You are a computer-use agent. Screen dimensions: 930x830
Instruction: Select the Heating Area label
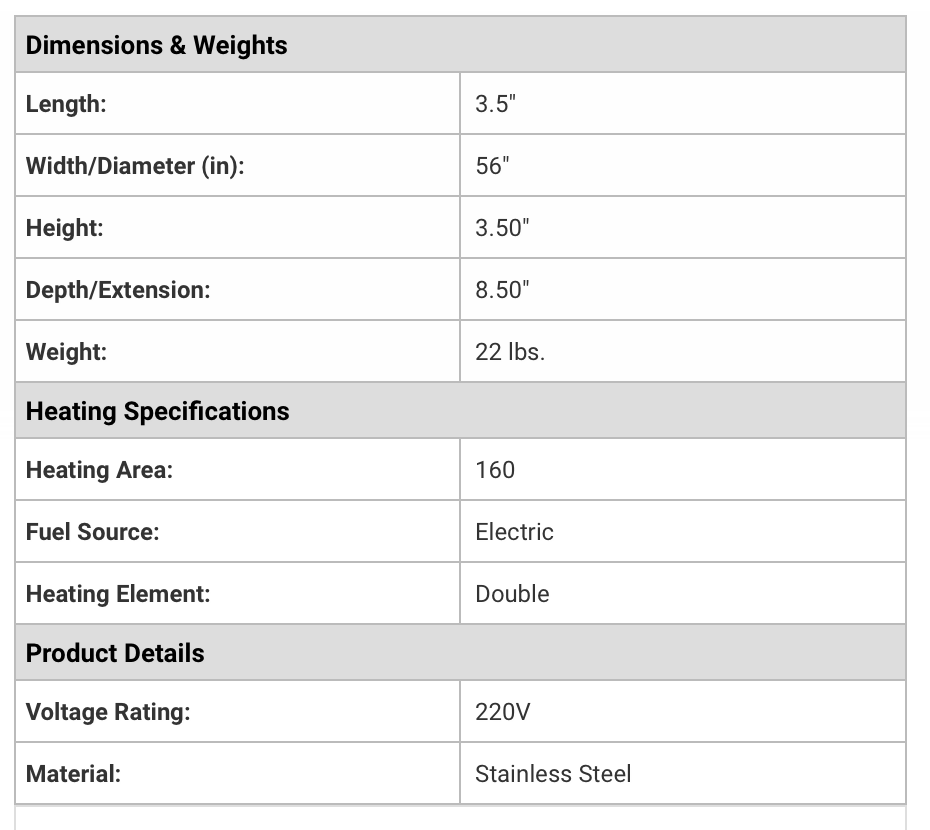[99, 470]
